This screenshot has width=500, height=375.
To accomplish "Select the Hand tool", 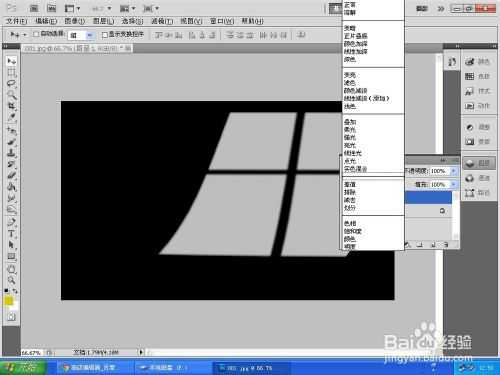I will [x=11, y=269].
